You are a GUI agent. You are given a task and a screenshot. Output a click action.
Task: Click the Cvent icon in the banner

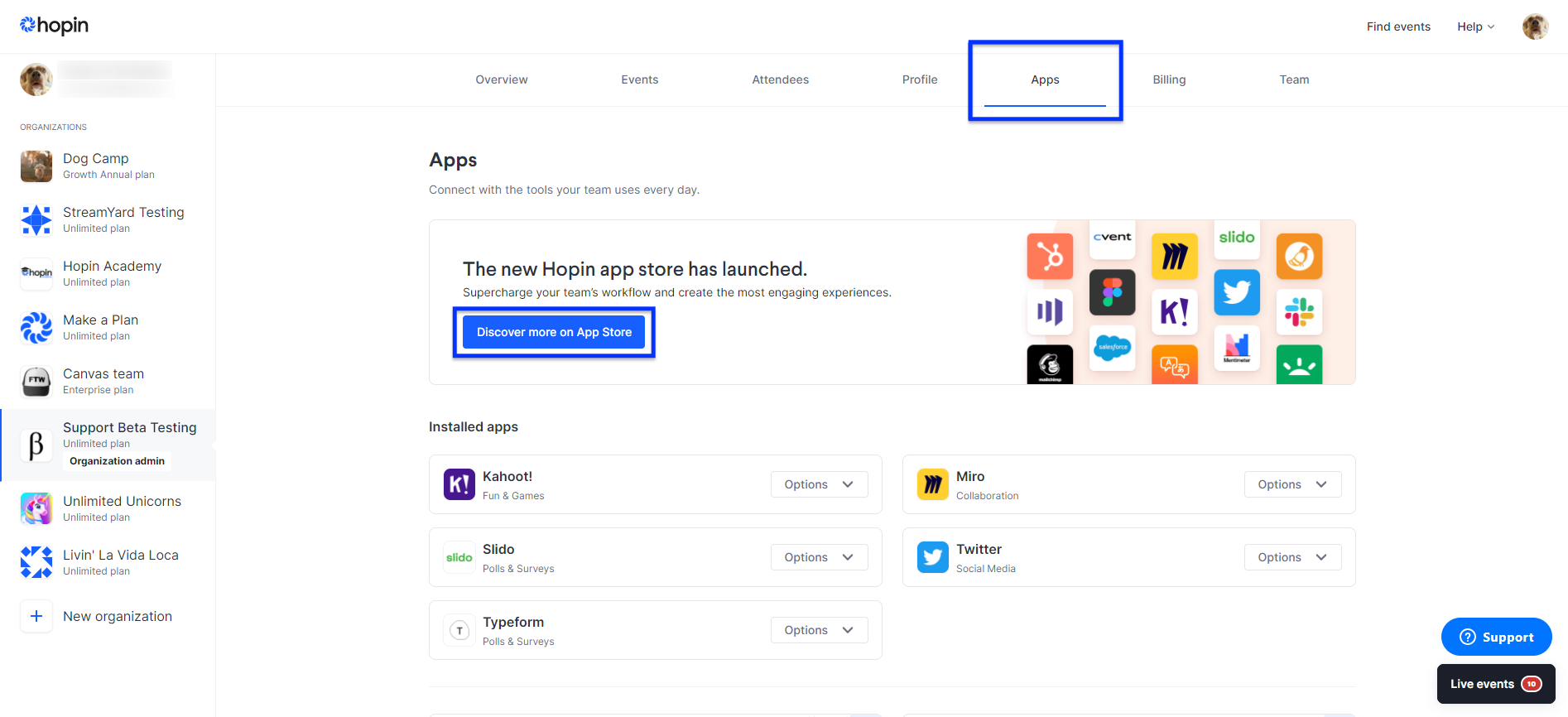coord(1112,239)
